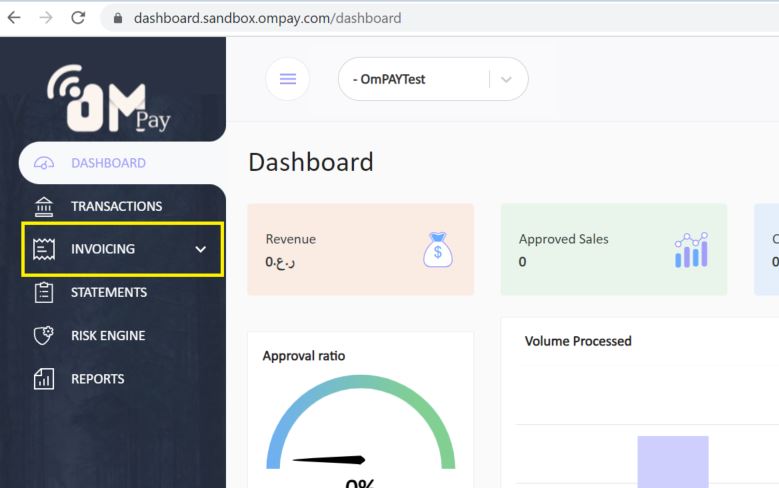This screenshot has height=488, width=779.
Task: Click the Statements clipboard icon
Action: tap(43, 292)
